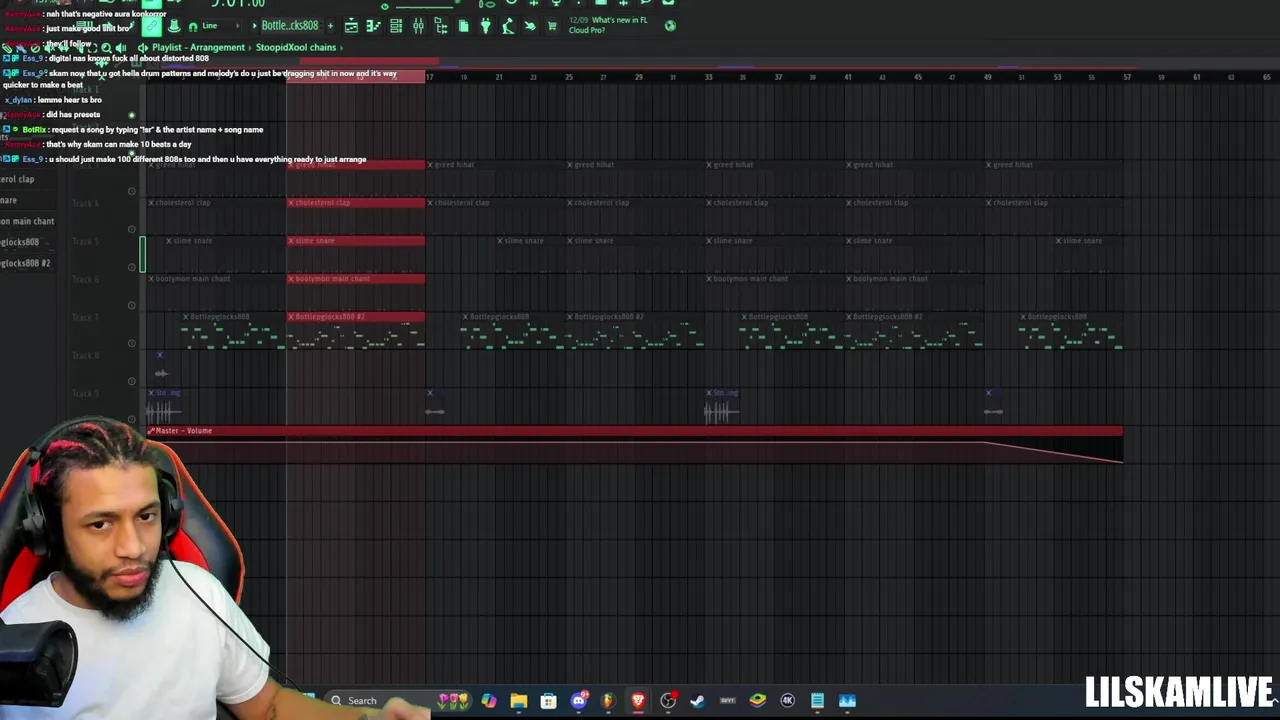Image resolution: width=1280 pixels, height=720 pixels.
Task: Click the Playlist - Arrangement breadcrumb
Action: (x=198, y=47)
